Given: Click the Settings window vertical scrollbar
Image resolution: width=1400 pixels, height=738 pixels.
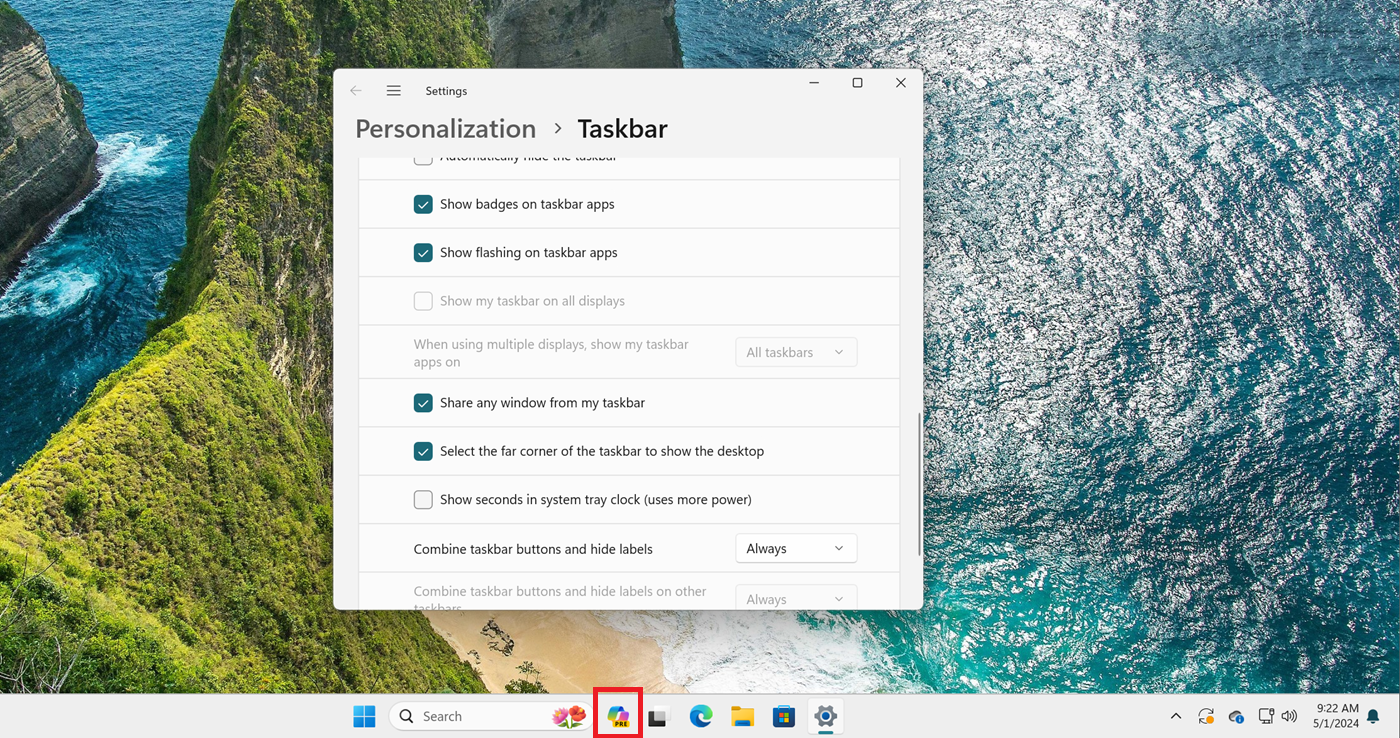Looking at the screenshot, I should coord(919,485).
